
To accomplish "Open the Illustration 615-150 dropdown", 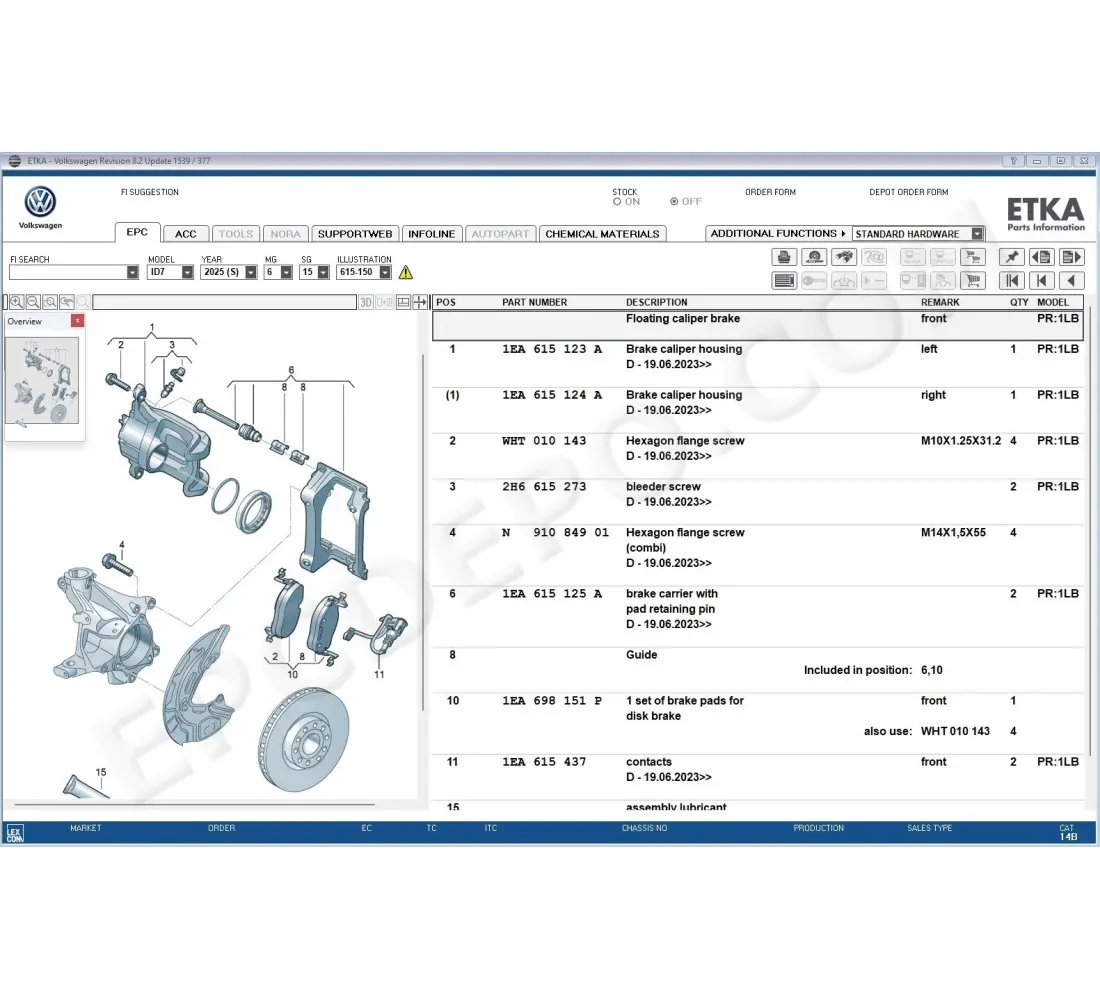I will (385, 272).
